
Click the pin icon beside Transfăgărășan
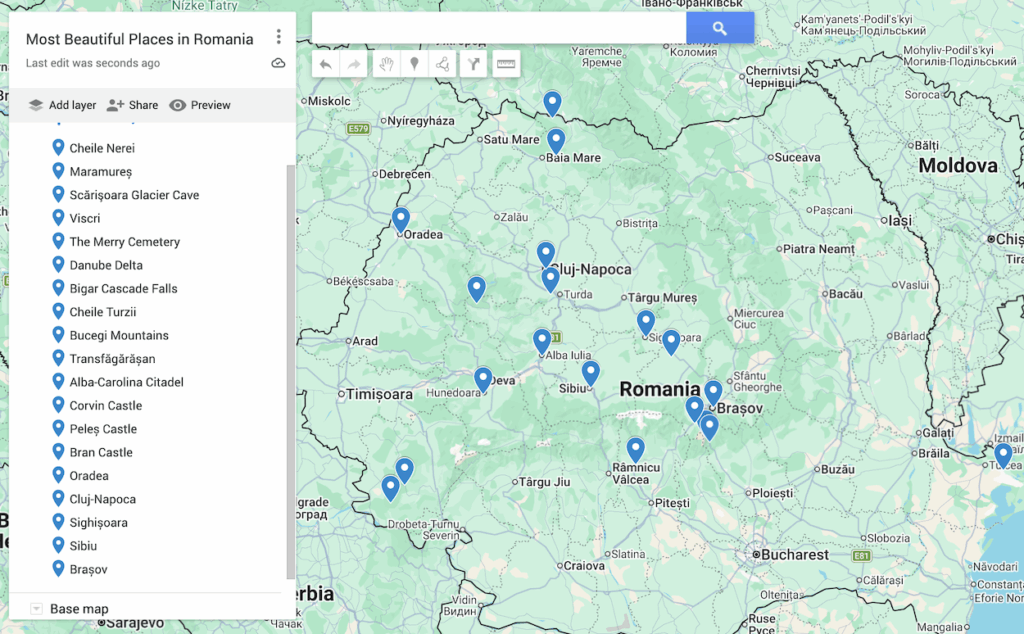pyautogui.click(x=58, y=358)
